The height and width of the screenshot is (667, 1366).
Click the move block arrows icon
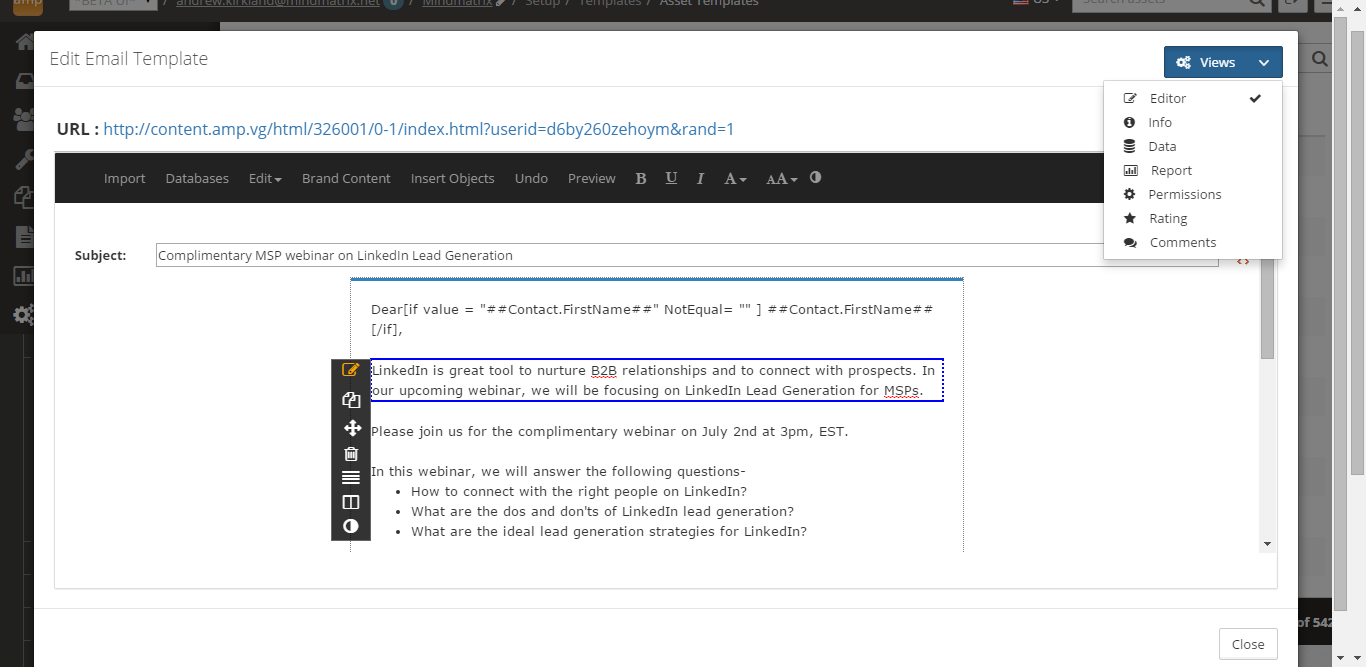[352, 428]
